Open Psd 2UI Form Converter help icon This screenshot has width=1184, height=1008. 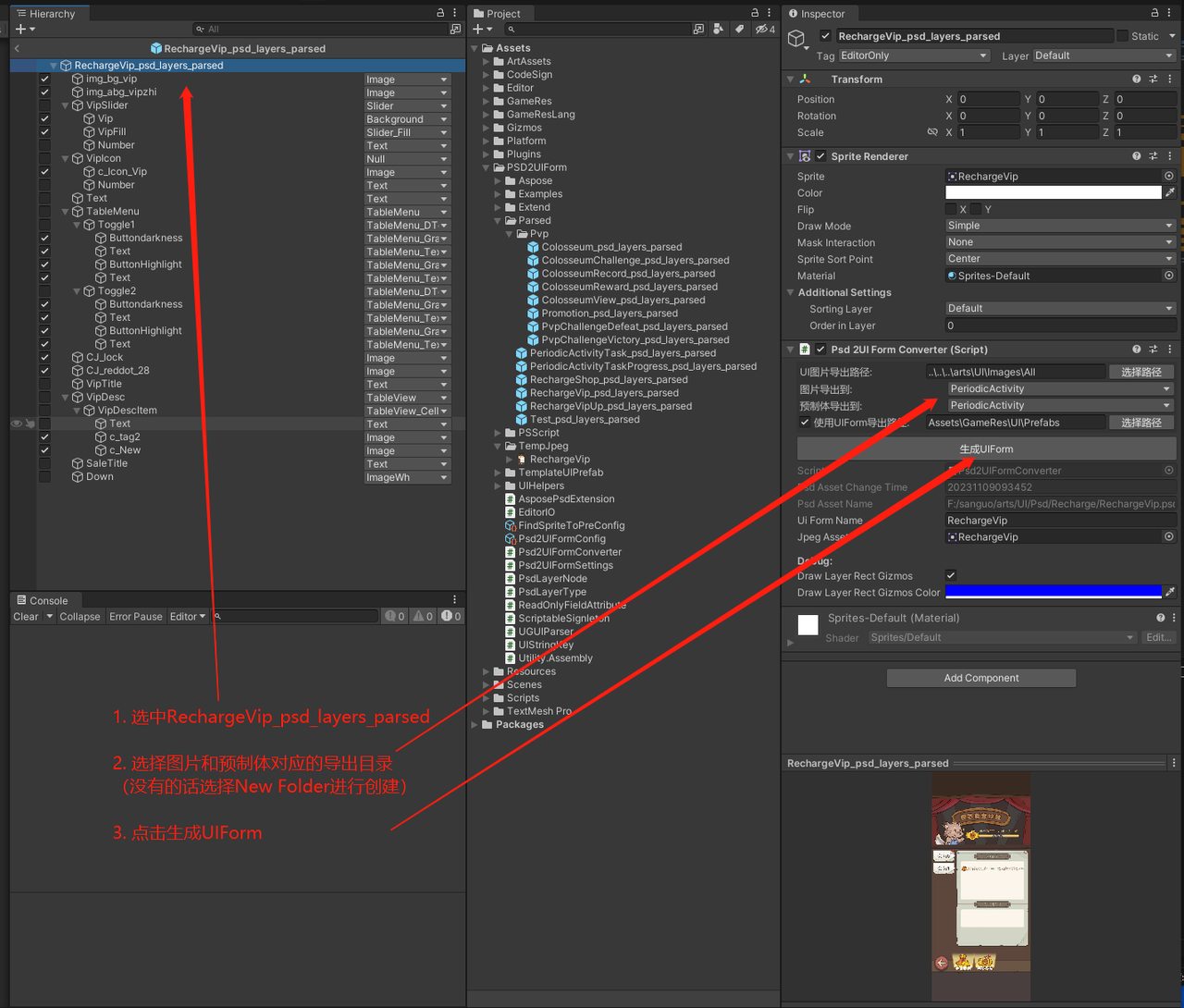1137,350
